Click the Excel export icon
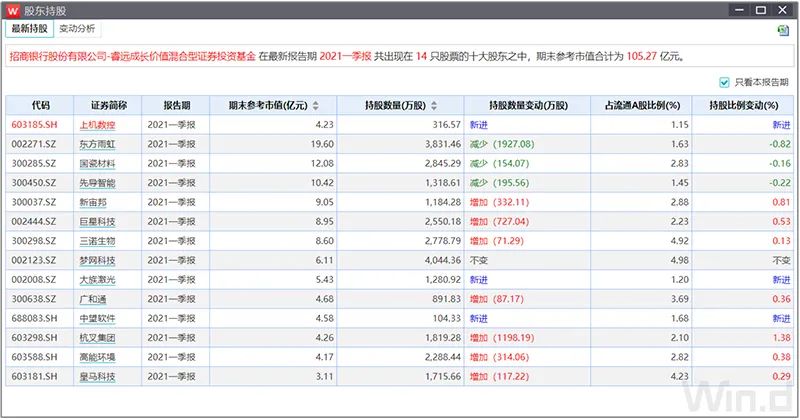This screenshot has height=420, width=800. tap(783, 31)
